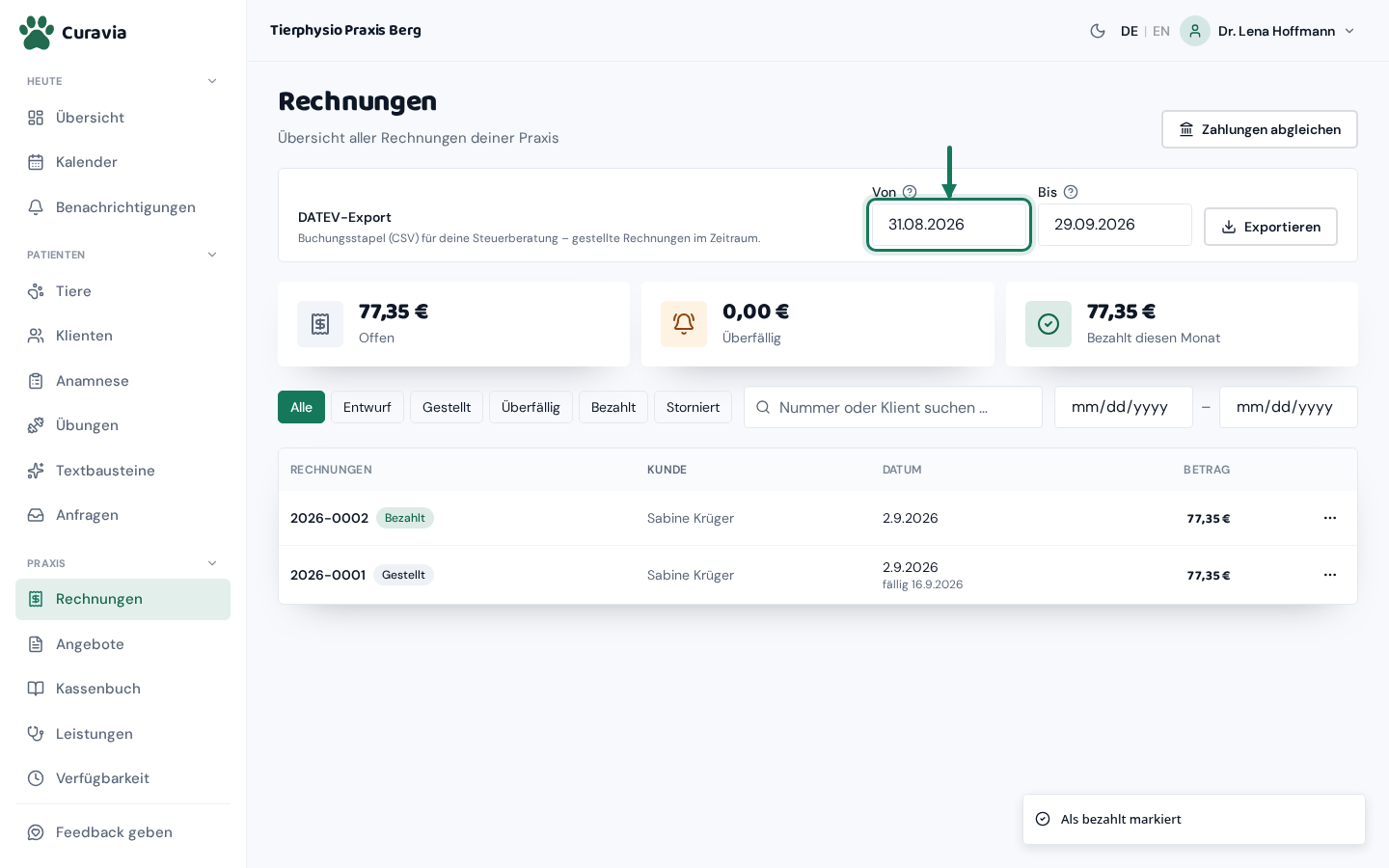The width and height of the screenshot is (1389, 868).
Task: Export the DATEV file with Exportieren
Action: tap(1270, 227)
